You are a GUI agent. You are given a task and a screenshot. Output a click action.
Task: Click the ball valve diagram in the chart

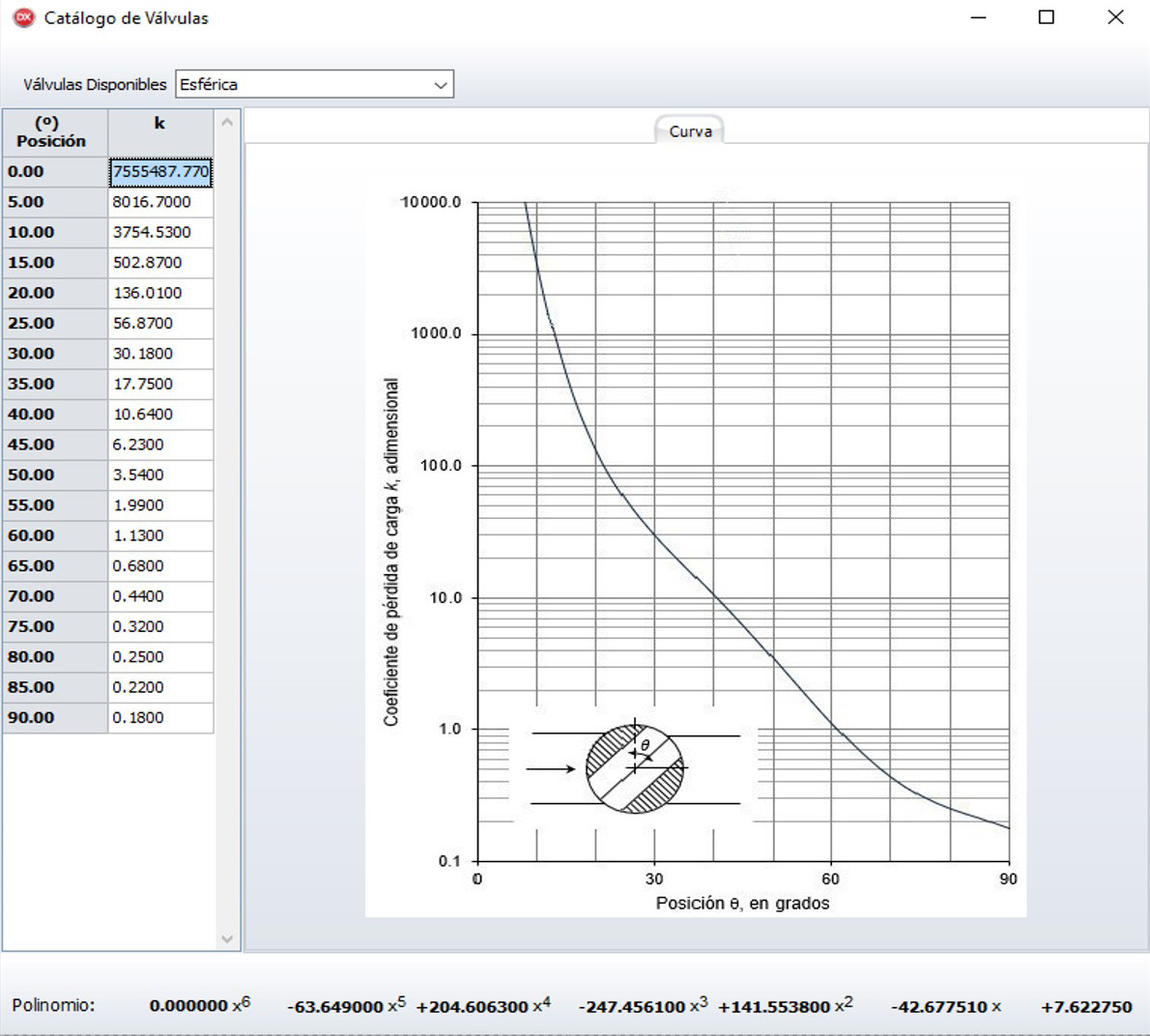pyautogui.click(x=634, y=767)
